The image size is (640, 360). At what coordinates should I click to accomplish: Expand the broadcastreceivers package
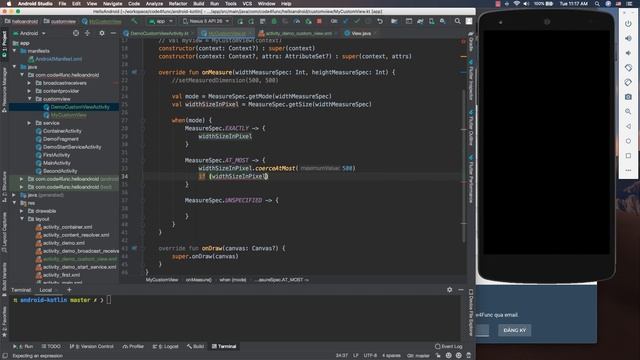tap(29, 83)
